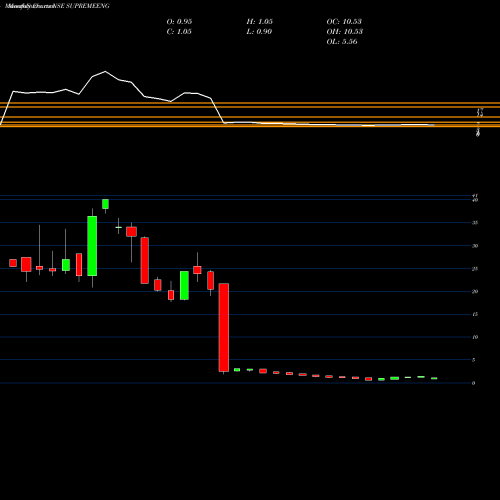
Task: Click the 20 price axis label
Action: coord(475,291)
